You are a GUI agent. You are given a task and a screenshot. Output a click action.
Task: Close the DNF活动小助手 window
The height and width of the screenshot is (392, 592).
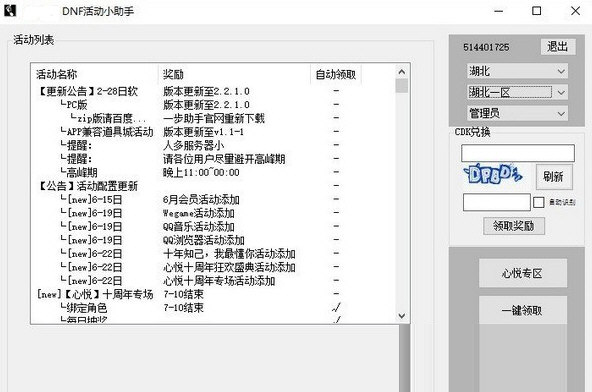click(x=575, y=11)
